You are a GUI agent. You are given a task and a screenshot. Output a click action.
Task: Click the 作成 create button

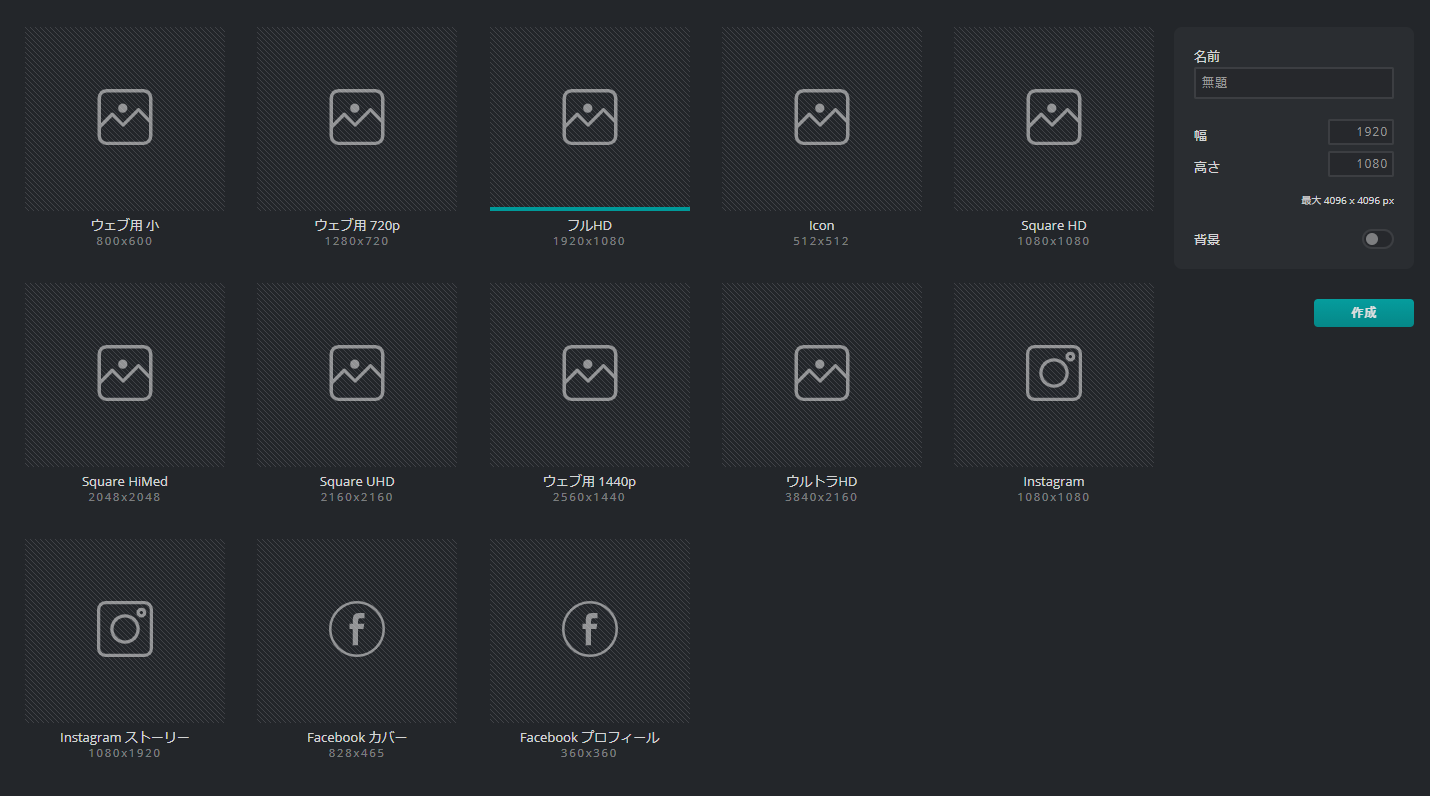click(x=1363, y=313)
